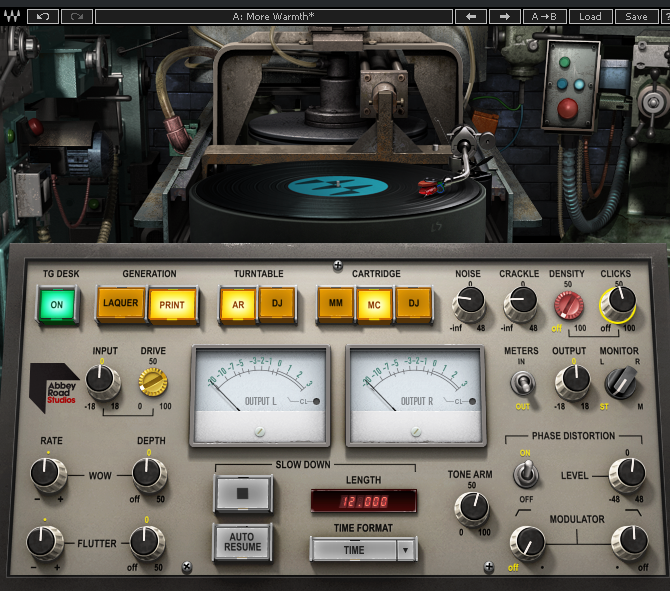Click the OUTPUT level knob
670x591 pixels.
coord(573,382)
